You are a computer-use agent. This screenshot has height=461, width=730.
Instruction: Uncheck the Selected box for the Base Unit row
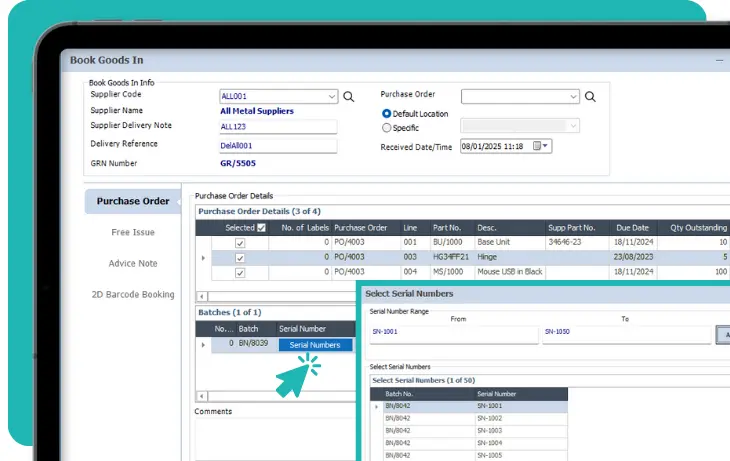239,243
